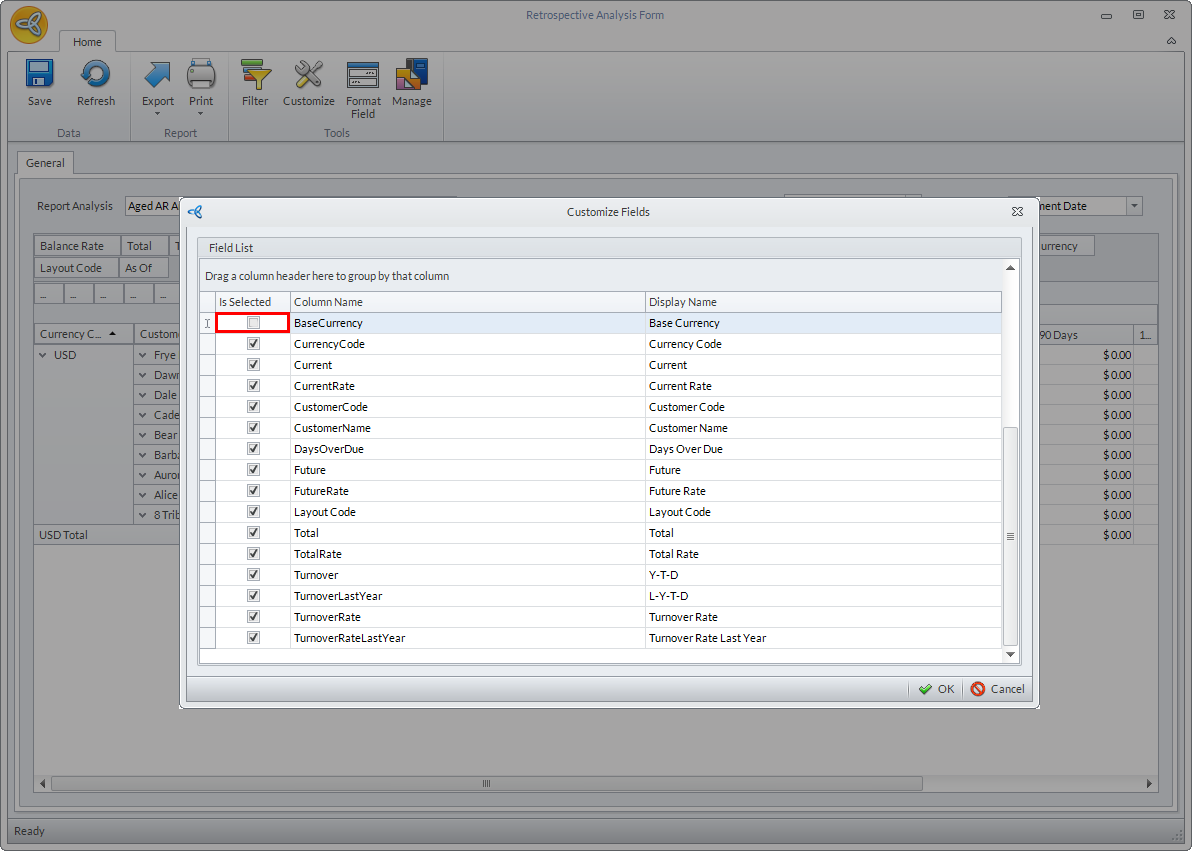Select the General tab
1192x851 pixels.
coord(45,163)
